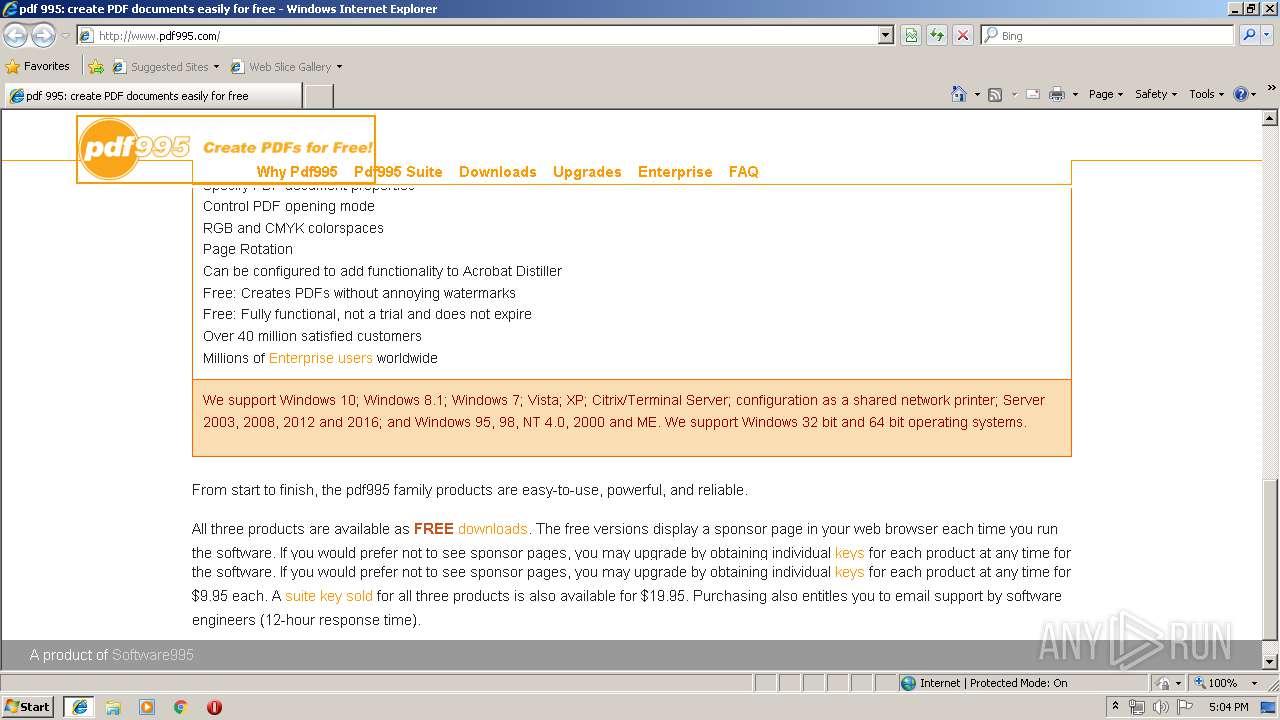
Task: Open the Favorites star button
Action: [x=38, y=67]
